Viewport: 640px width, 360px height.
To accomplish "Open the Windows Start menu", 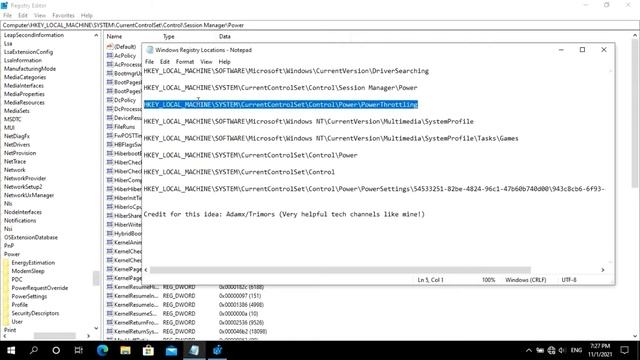I will click(11, 350).
